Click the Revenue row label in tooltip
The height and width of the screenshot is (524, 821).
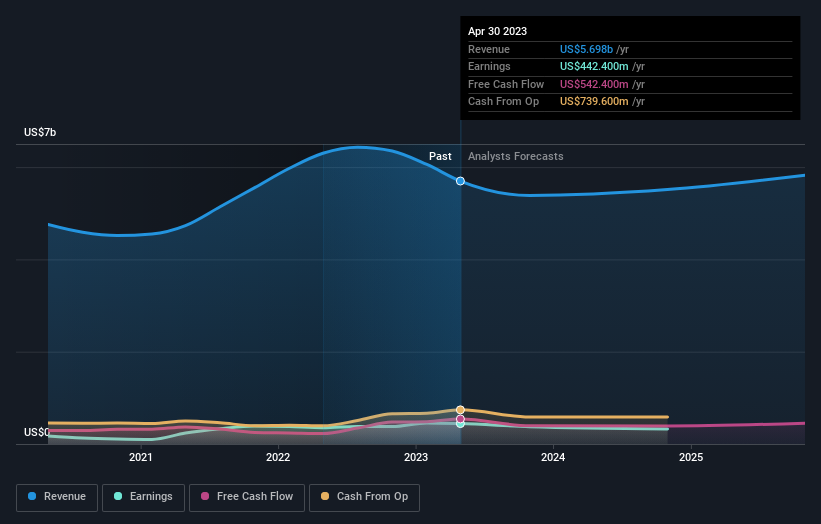pos(489,49)
